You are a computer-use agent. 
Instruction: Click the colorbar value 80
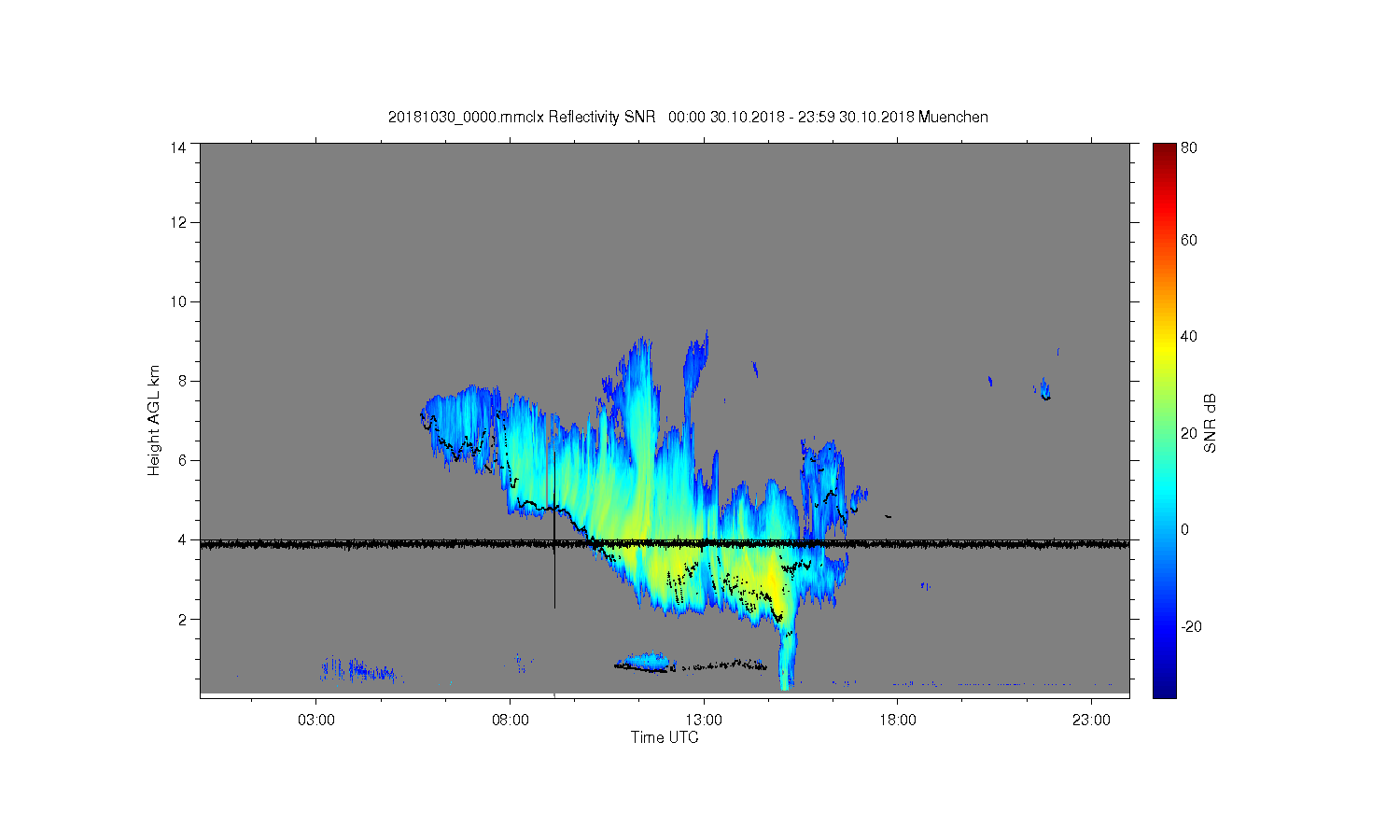click(1189, 147)
